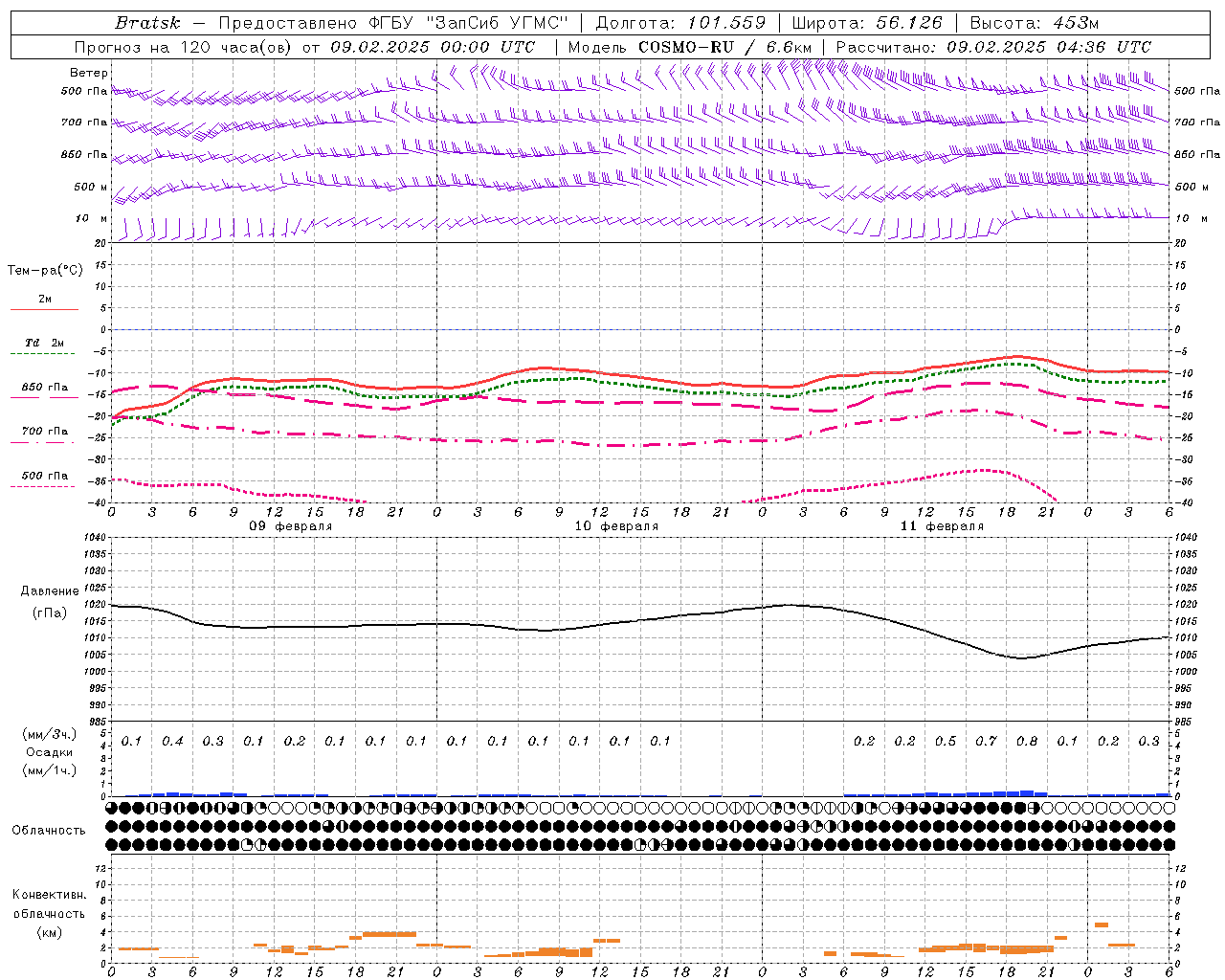The image size is (1225, 980).
Task: Click the "Осадки" precipitation label
Action: tap(50, 752)
